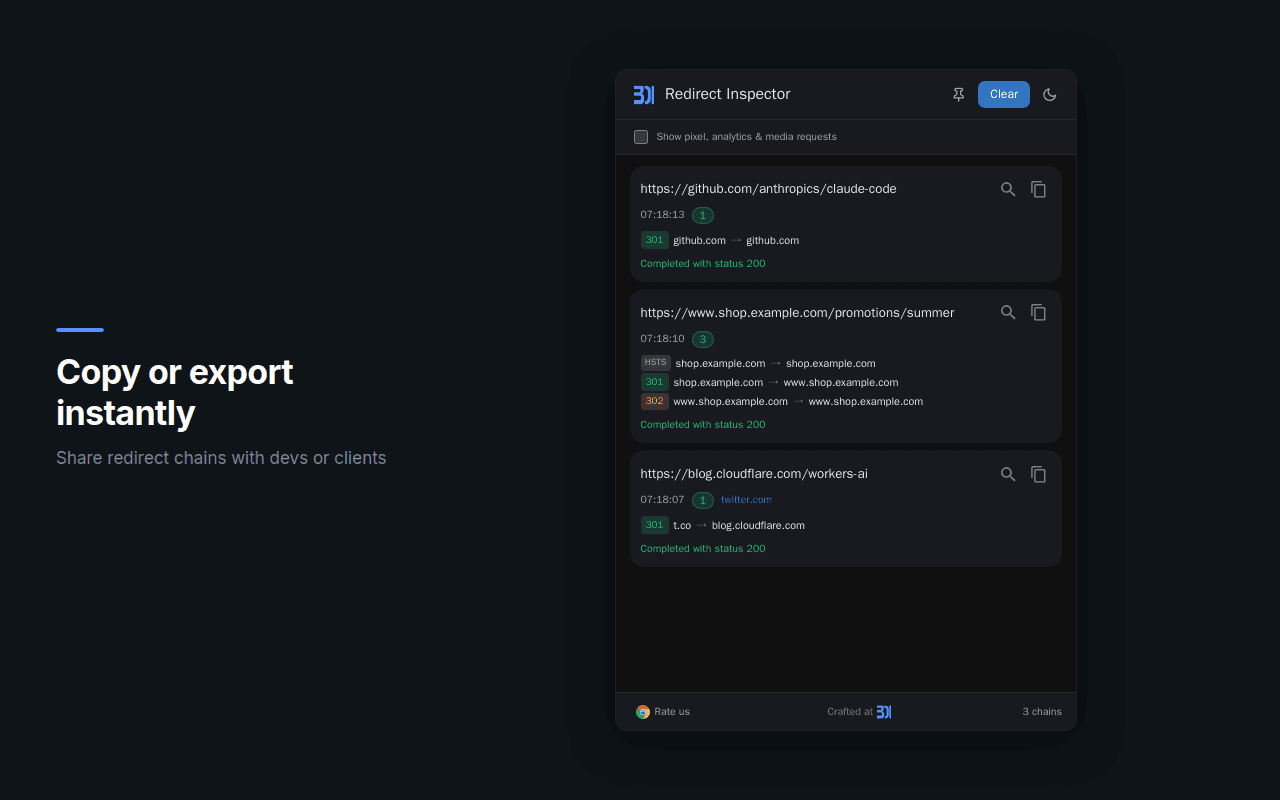Click the HSTS status badge
The height and width of the screenshot is (800, 1280).
655,362
